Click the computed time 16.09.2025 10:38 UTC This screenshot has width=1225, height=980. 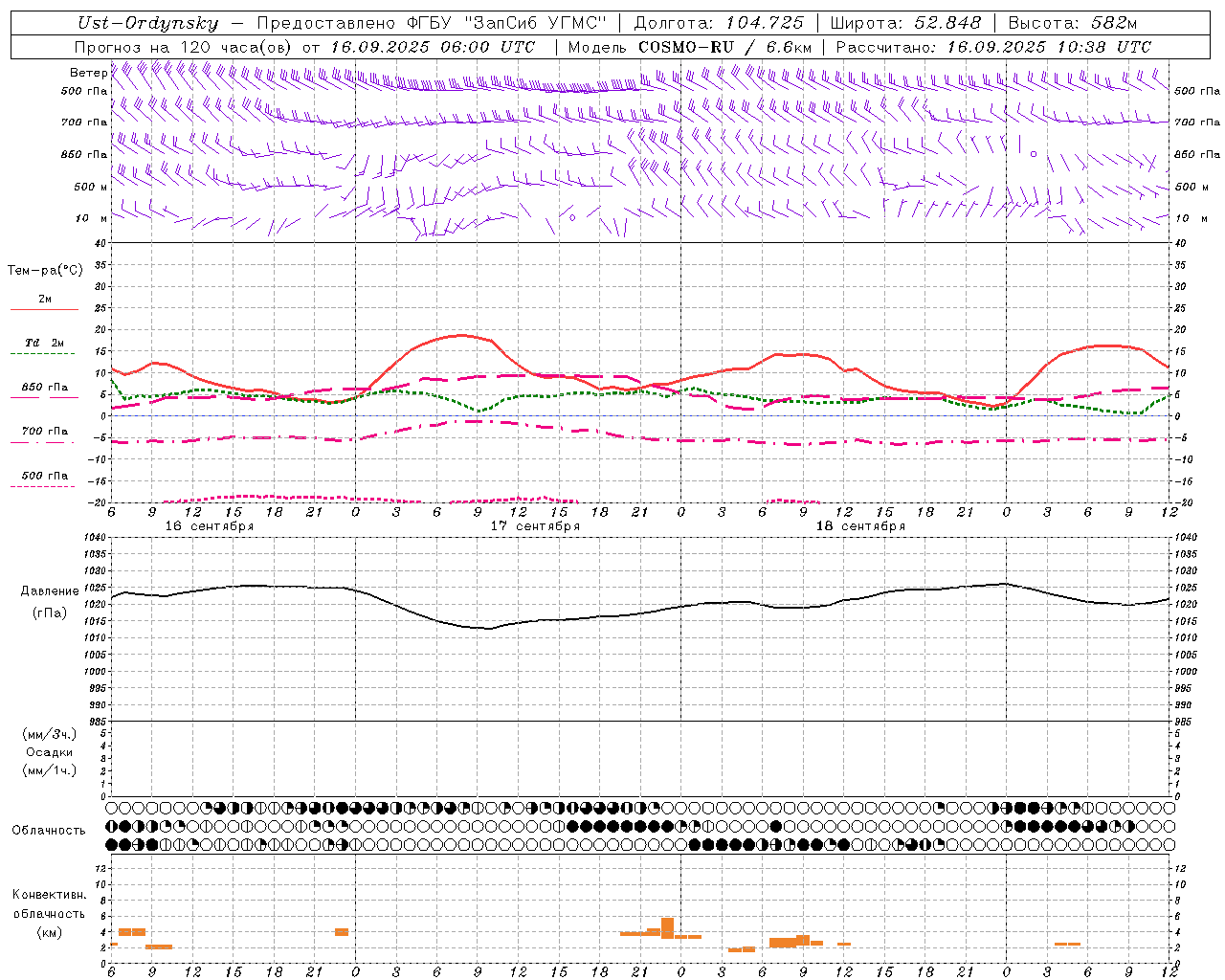click(1049, 47)
